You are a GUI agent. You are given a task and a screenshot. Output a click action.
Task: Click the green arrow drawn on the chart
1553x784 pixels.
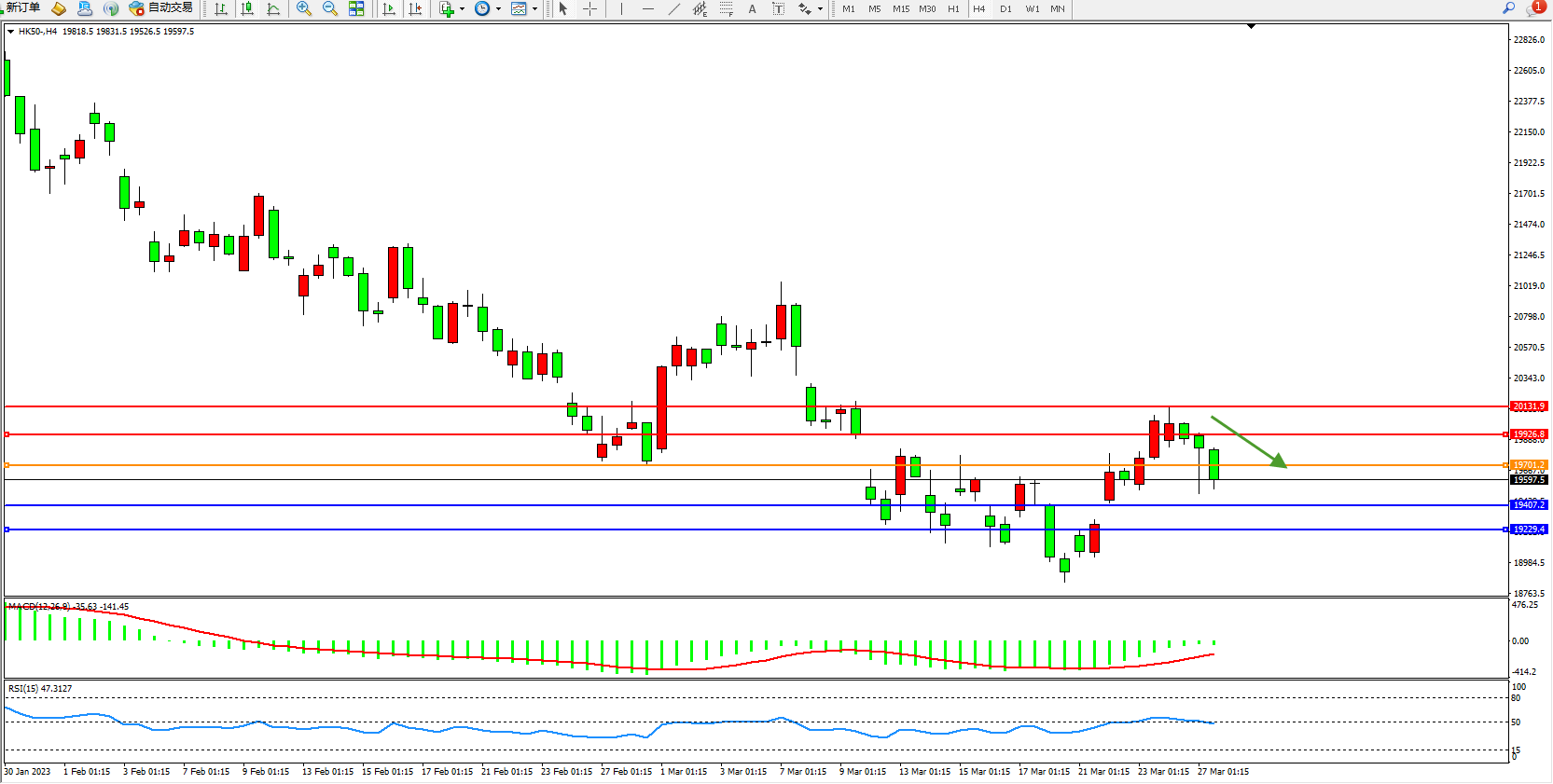[1250, 442]
